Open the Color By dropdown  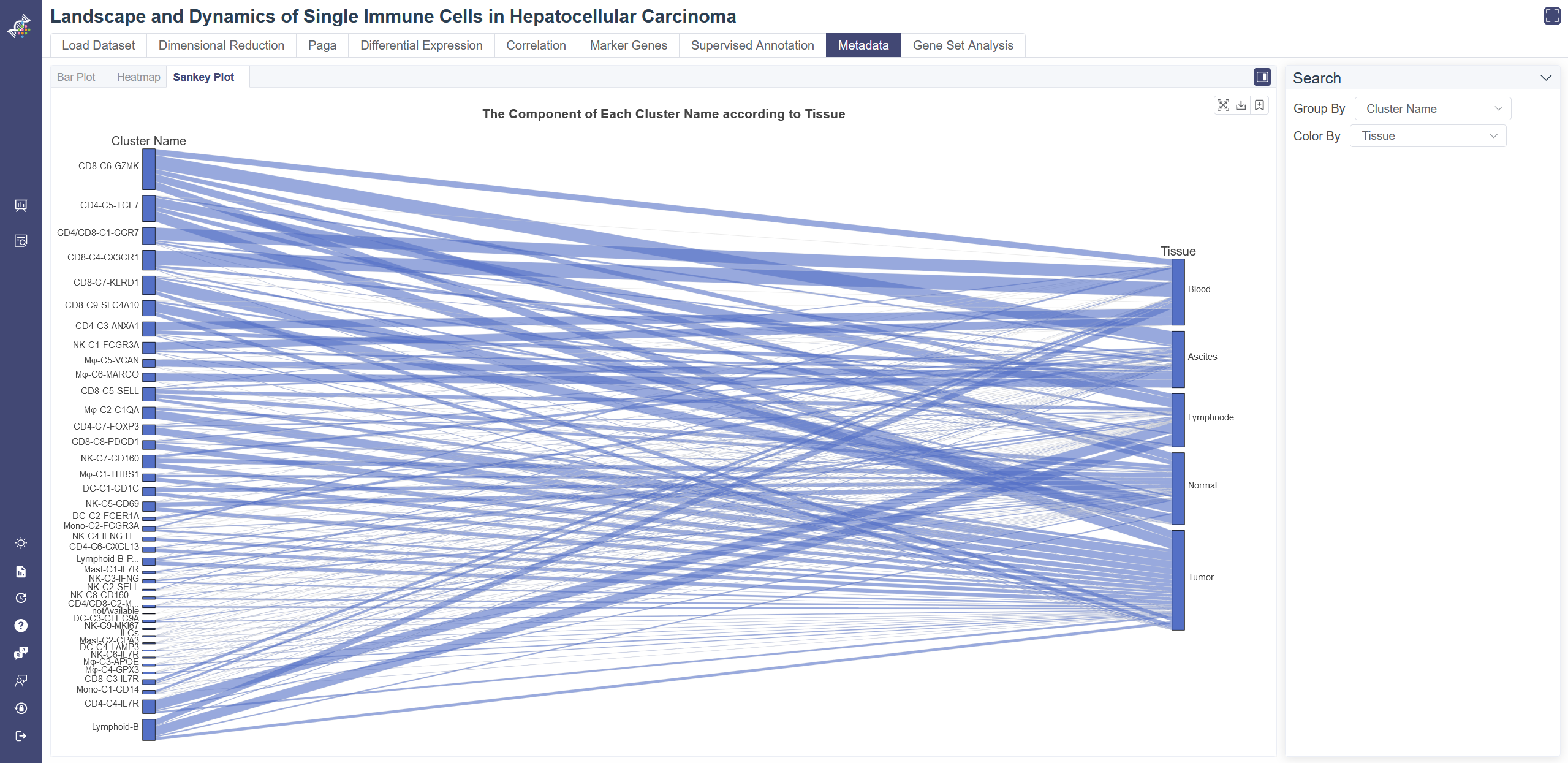point(1428,136)
